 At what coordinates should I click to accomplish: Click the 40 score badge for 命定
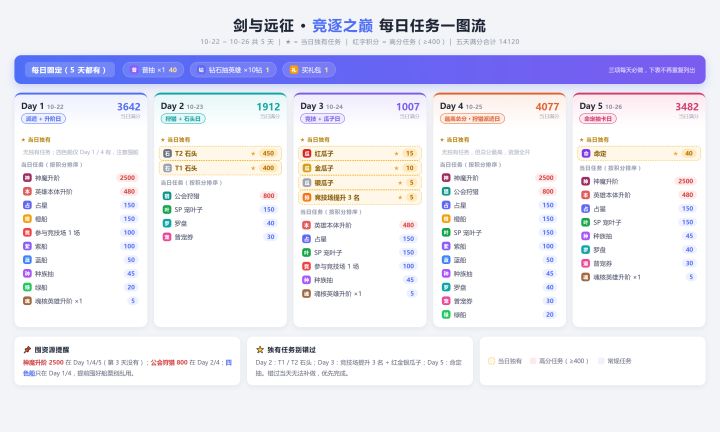(689, 154)
